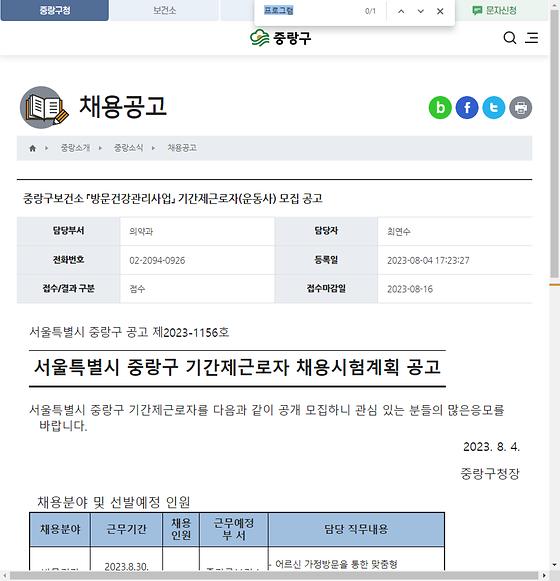This screenshot has height=581, width=560.
Task: Click the status value 접수
Action: coord(137,289)
